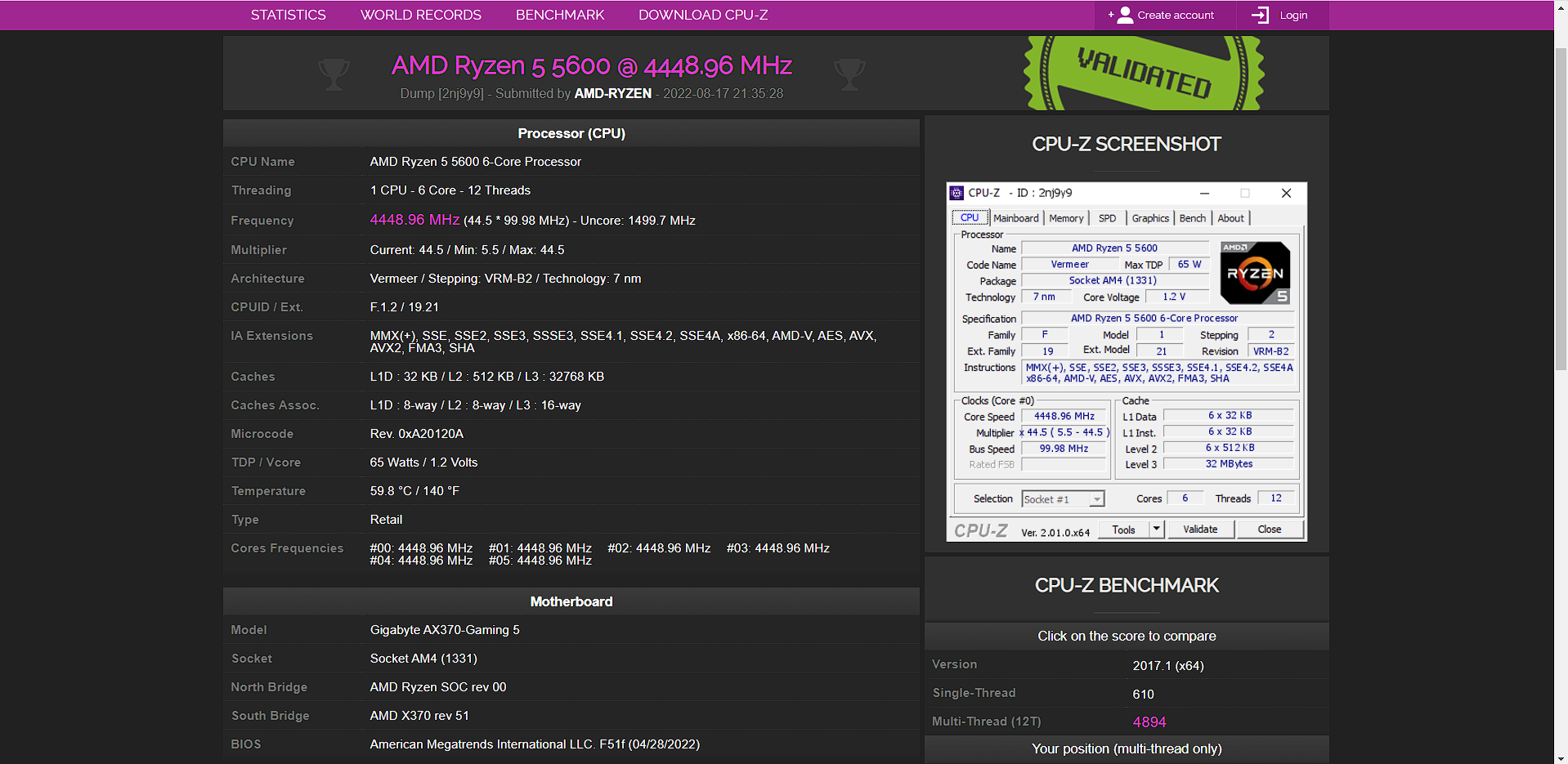
Task: Click scrollbar up arrow
Action: (x=1561, y=7)
